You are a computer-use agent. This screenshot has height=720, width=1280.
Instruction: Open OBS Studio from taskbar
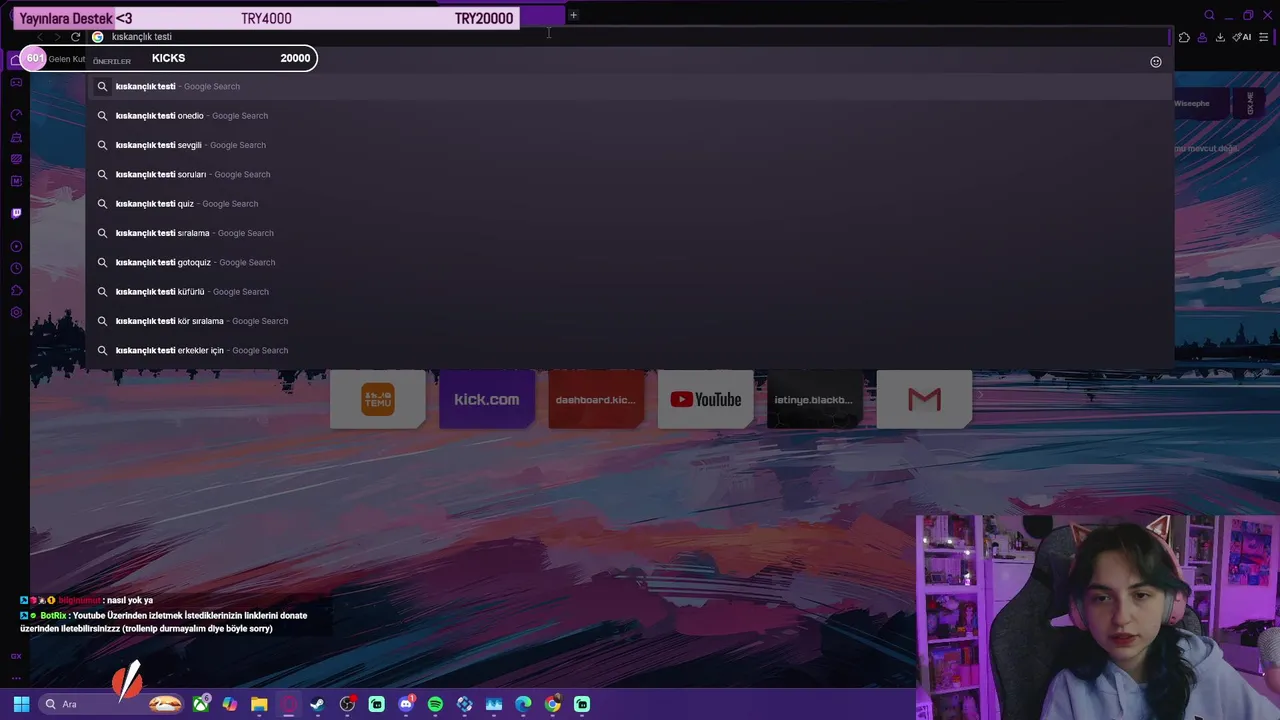coord(347,704)
